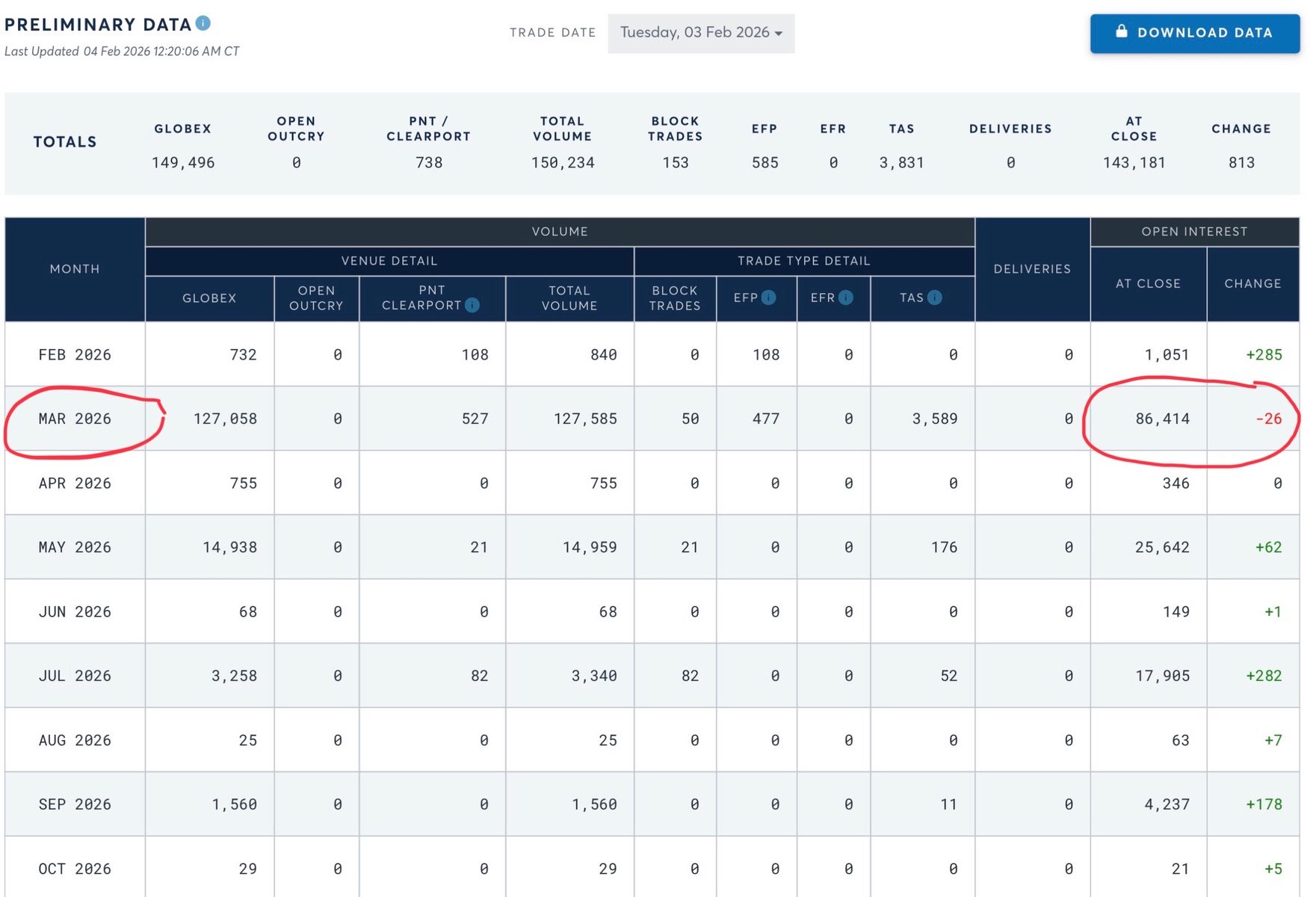Open the Trade Date dropdown

[700, 33]
